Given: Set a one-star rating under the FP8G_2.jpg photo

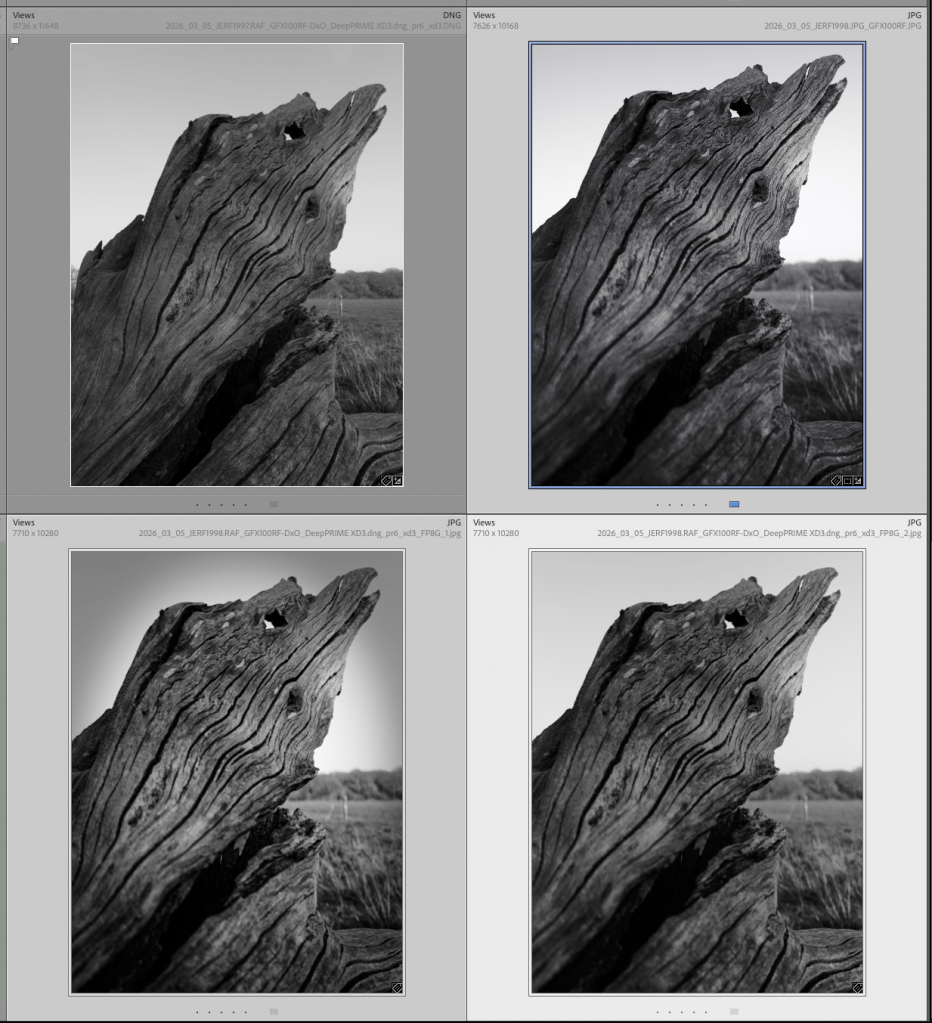Looking at the screenshot, I should click(657, 1012).
